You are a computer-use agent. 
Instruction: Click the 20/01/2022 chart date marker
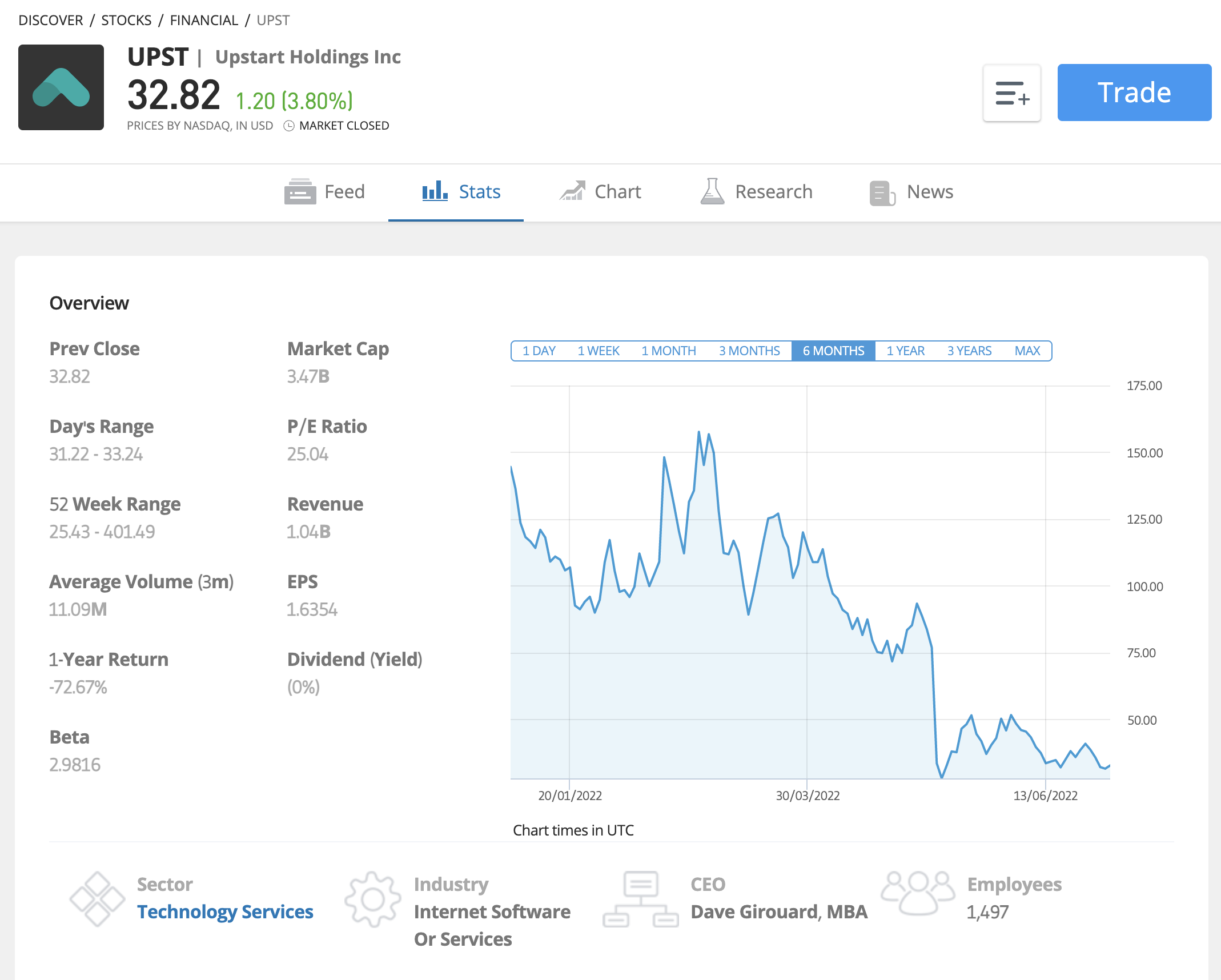click(570, 796)
